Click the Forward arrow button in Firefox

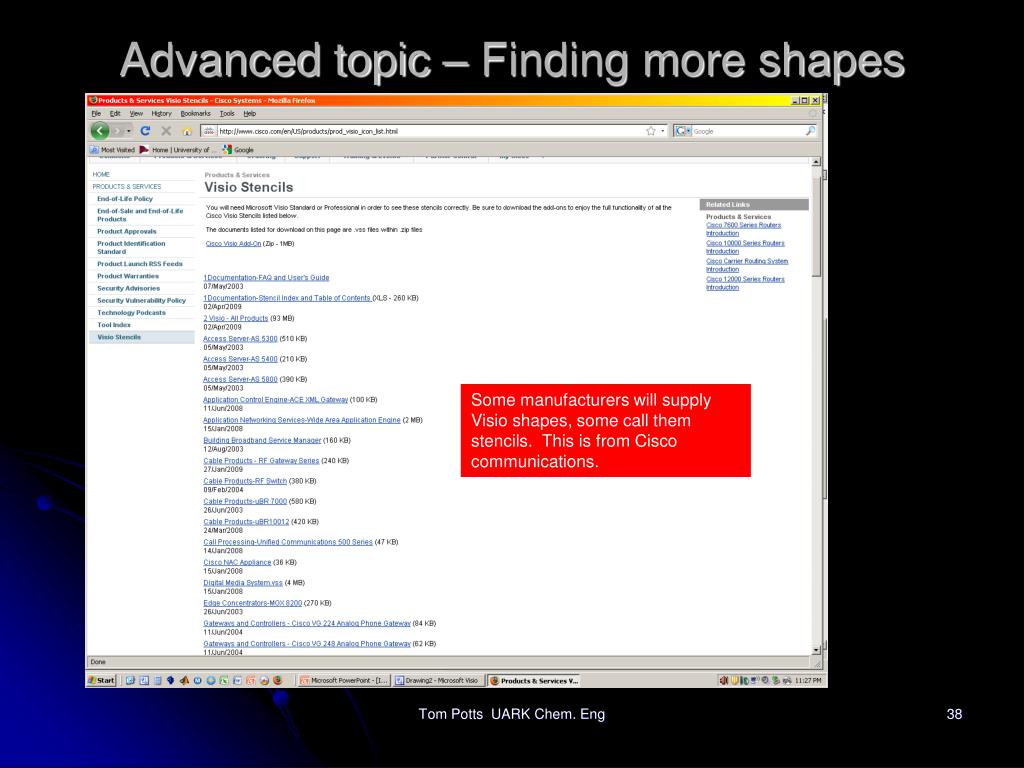[117, 131]
